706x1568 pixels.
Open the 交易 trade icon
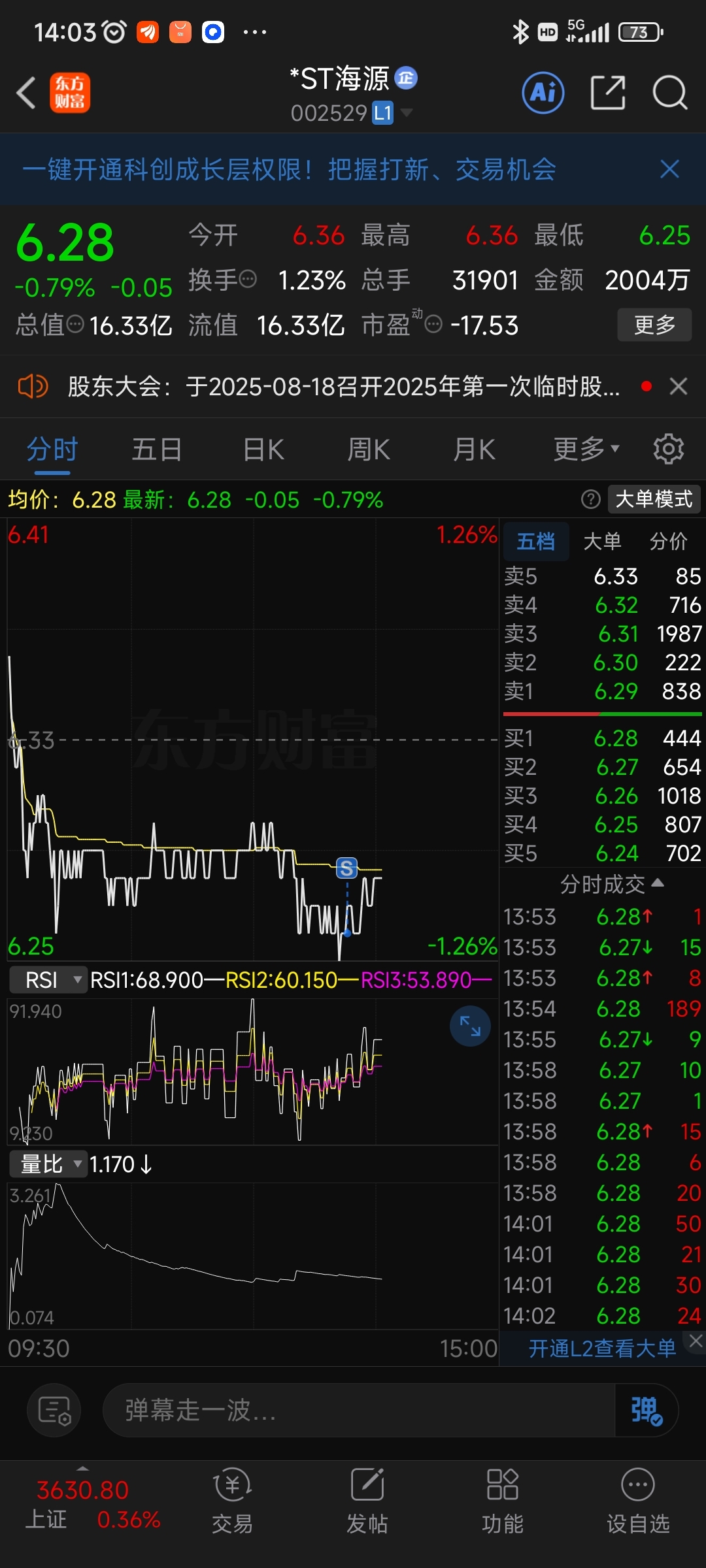232,1501
